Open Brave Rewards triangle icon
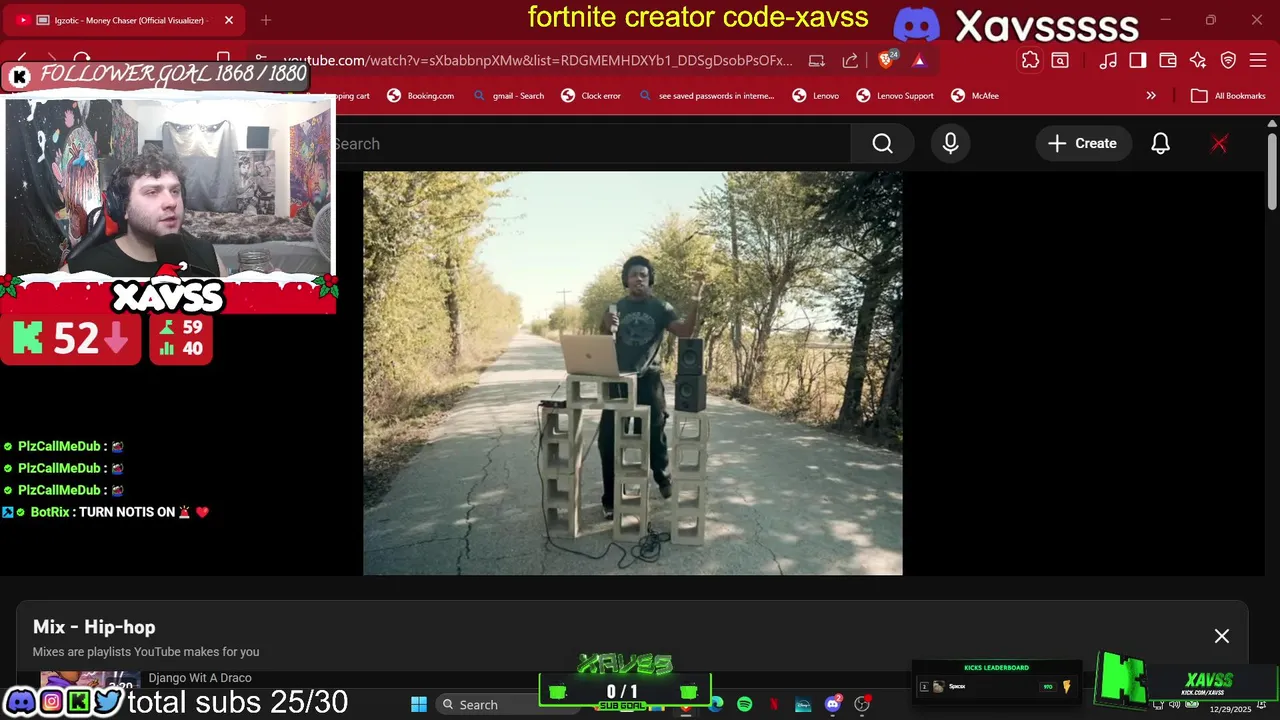Viewport: 1280px width, 720px height. [x=919, y=60]
